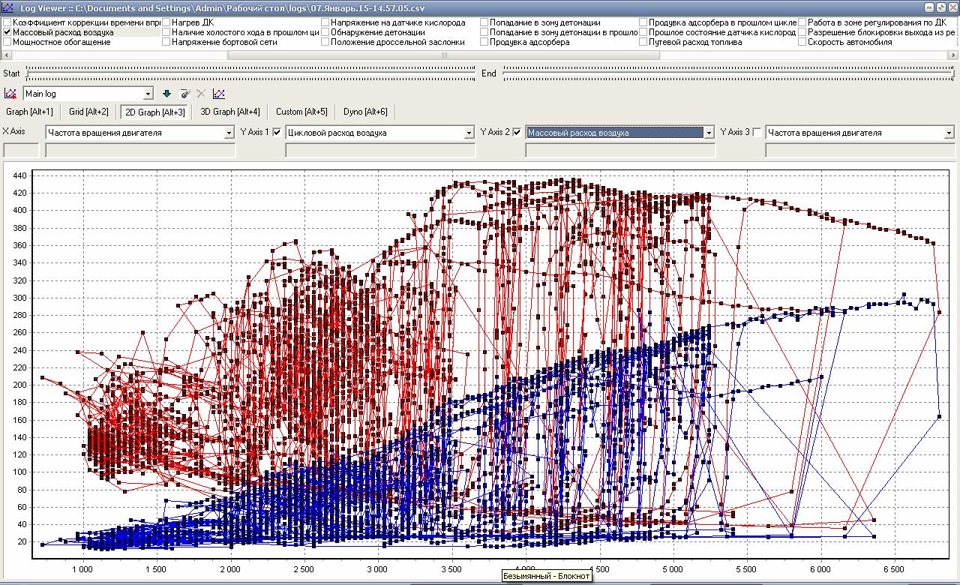Click the End range slider track
The width and height of the screenshot is (960, 585).
(x=729, y=74)
